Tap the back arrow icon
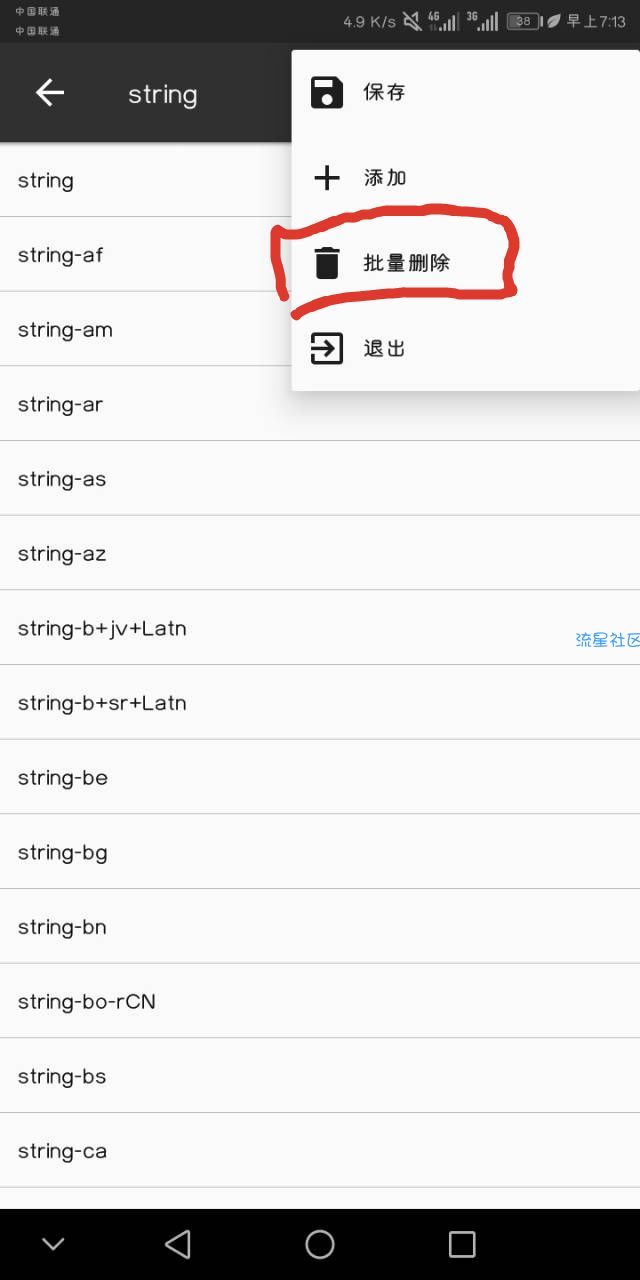 (x=50, y=93)
